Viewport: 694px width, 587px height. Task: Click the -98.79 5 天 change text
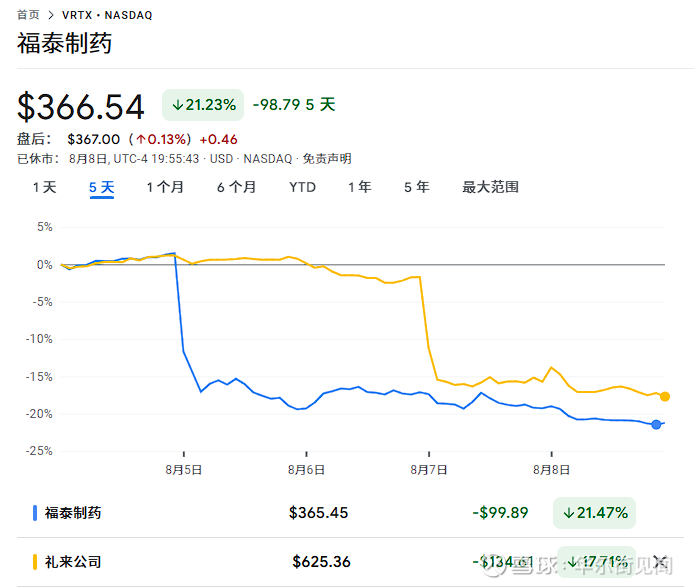pyautogui.click(x=294, y=105)
